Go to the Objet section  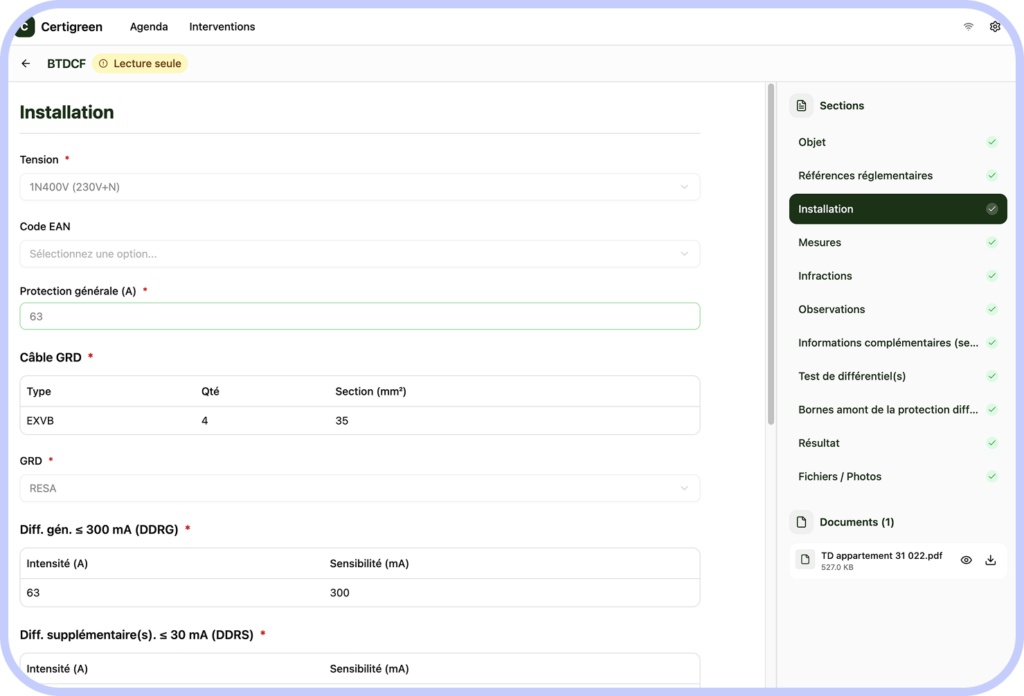pyautogui.click(x=898, y=142)
